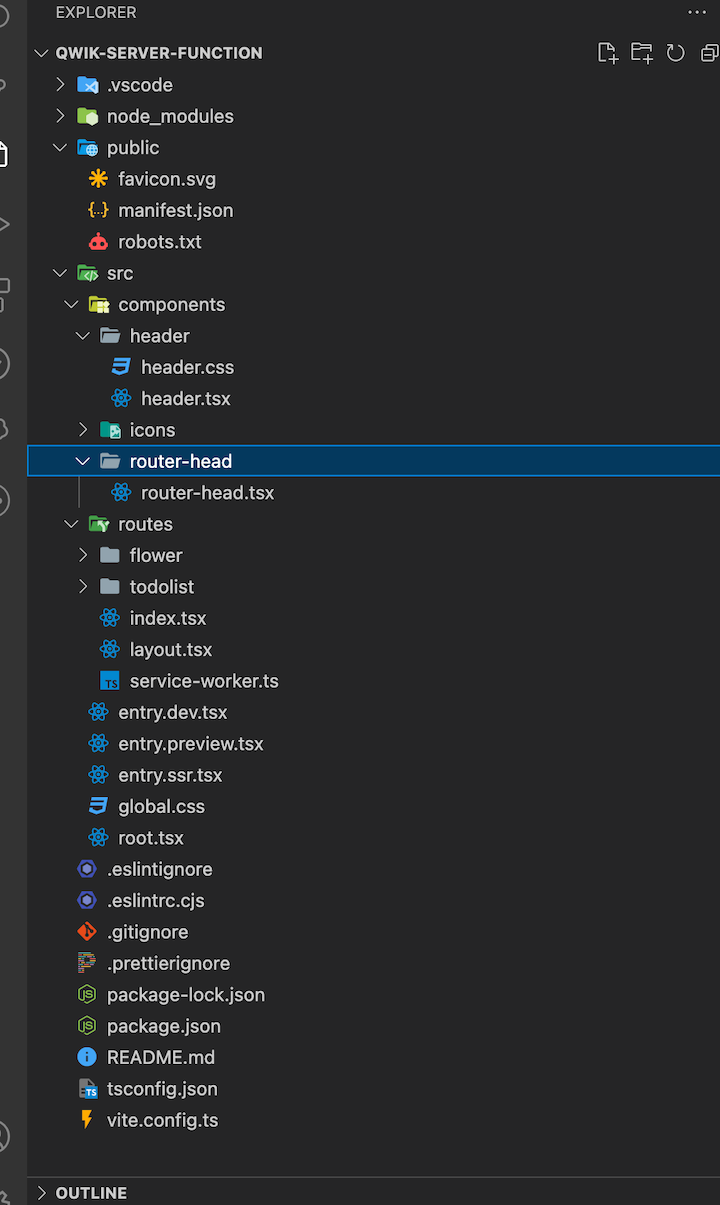Open robots.txt via its robot icon
Image resolution: width=720 pixels, height=1205 pixels.
pos(97,241)
